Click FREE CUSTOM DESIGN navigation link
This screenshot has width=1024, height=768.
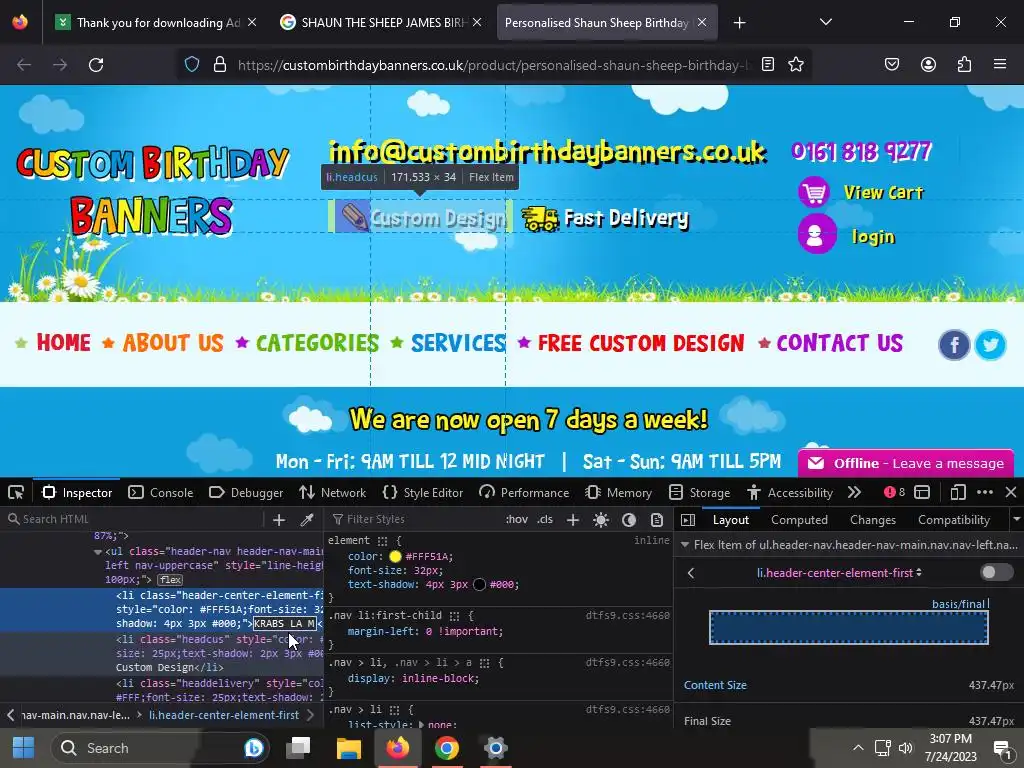[641, 342]
